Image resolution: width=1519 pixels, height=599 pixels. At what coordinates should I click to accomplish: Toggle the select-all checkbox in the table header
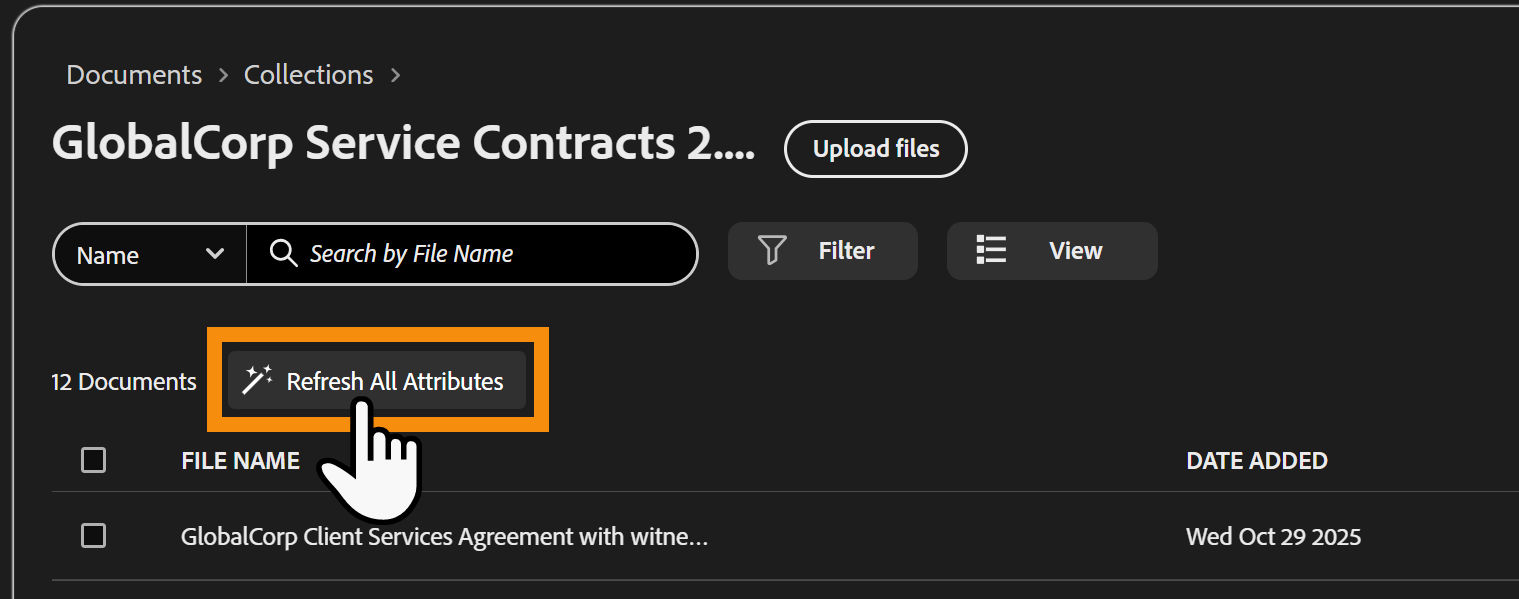(93, 460)
